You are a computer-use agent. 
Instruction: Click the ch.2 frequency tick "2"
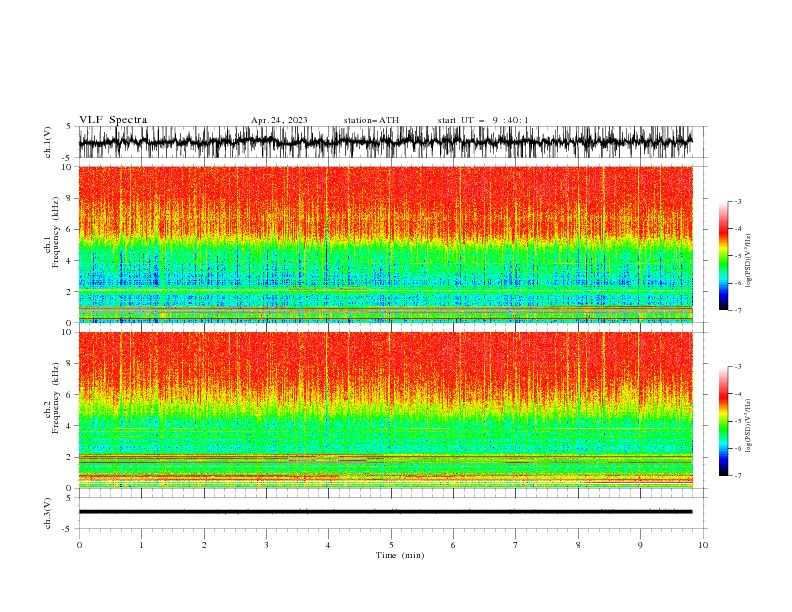point(69,457)
